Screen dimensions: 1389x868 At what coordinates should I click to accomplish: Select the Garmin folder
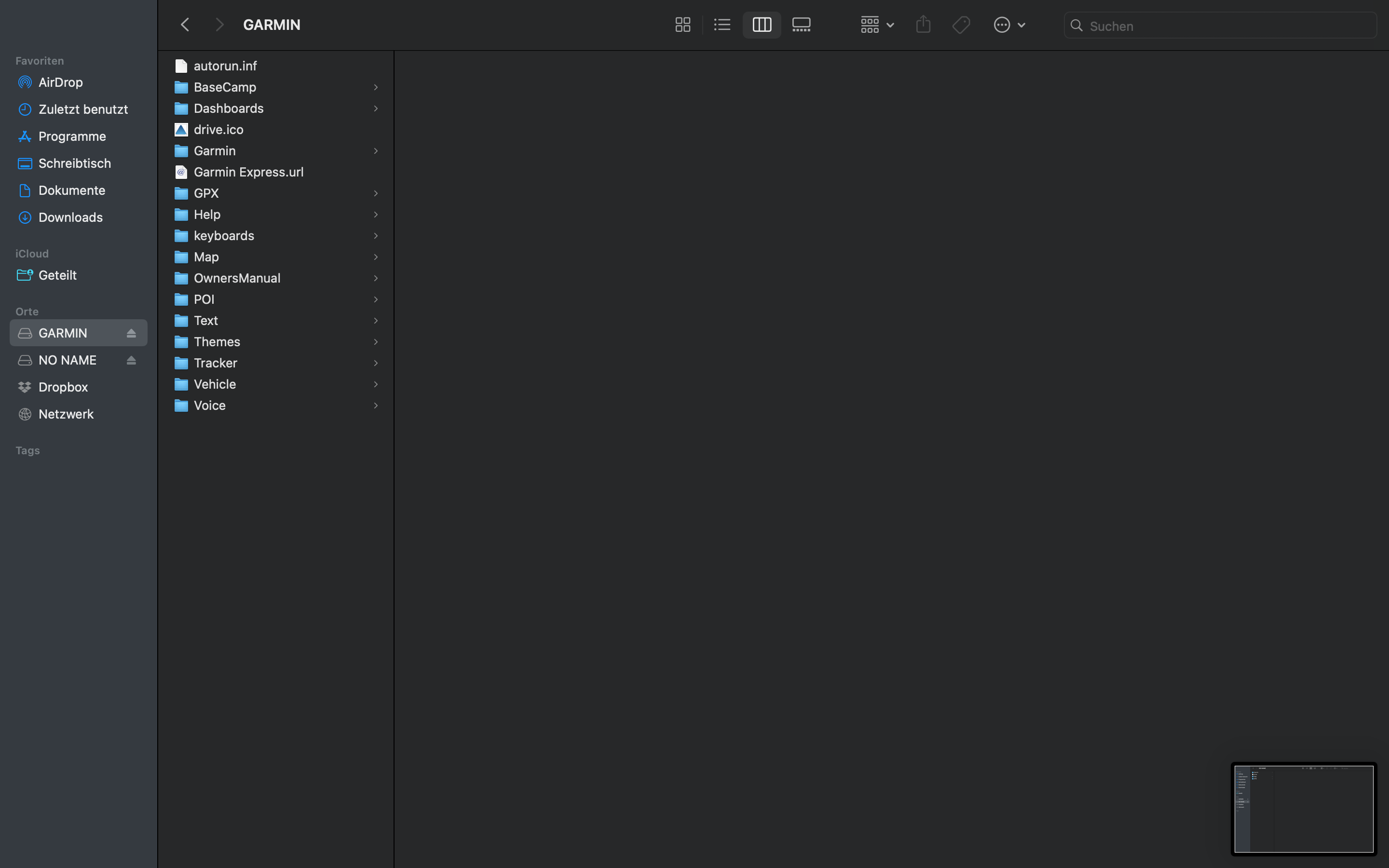pos(276,151)
